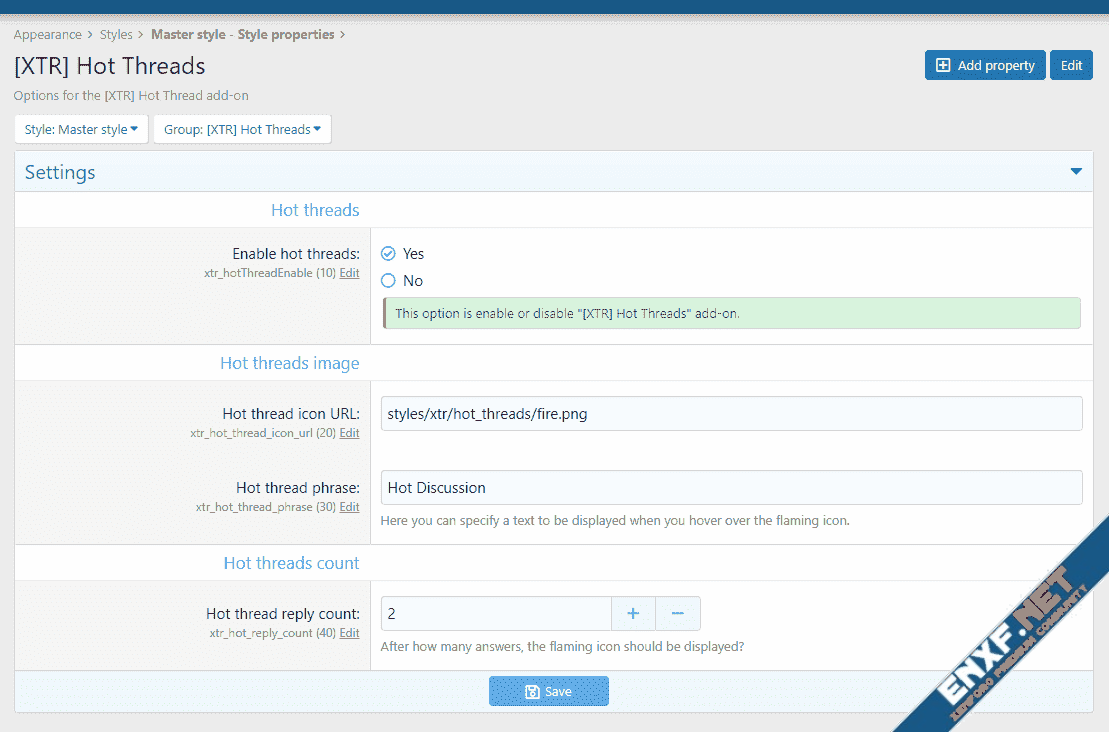Screen dimensions: 1109x732
Task: Decrease reply count with minus icon
Action: (x=677, y=613)
